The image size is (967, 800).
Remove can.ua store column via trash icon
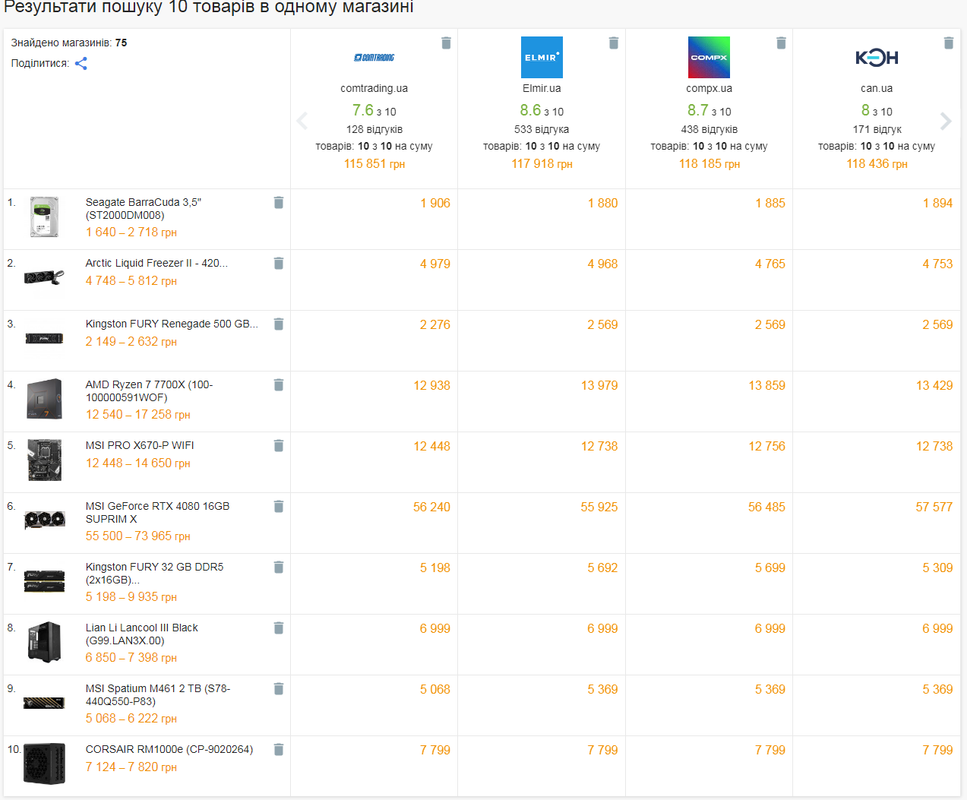[x=948, y=43]
